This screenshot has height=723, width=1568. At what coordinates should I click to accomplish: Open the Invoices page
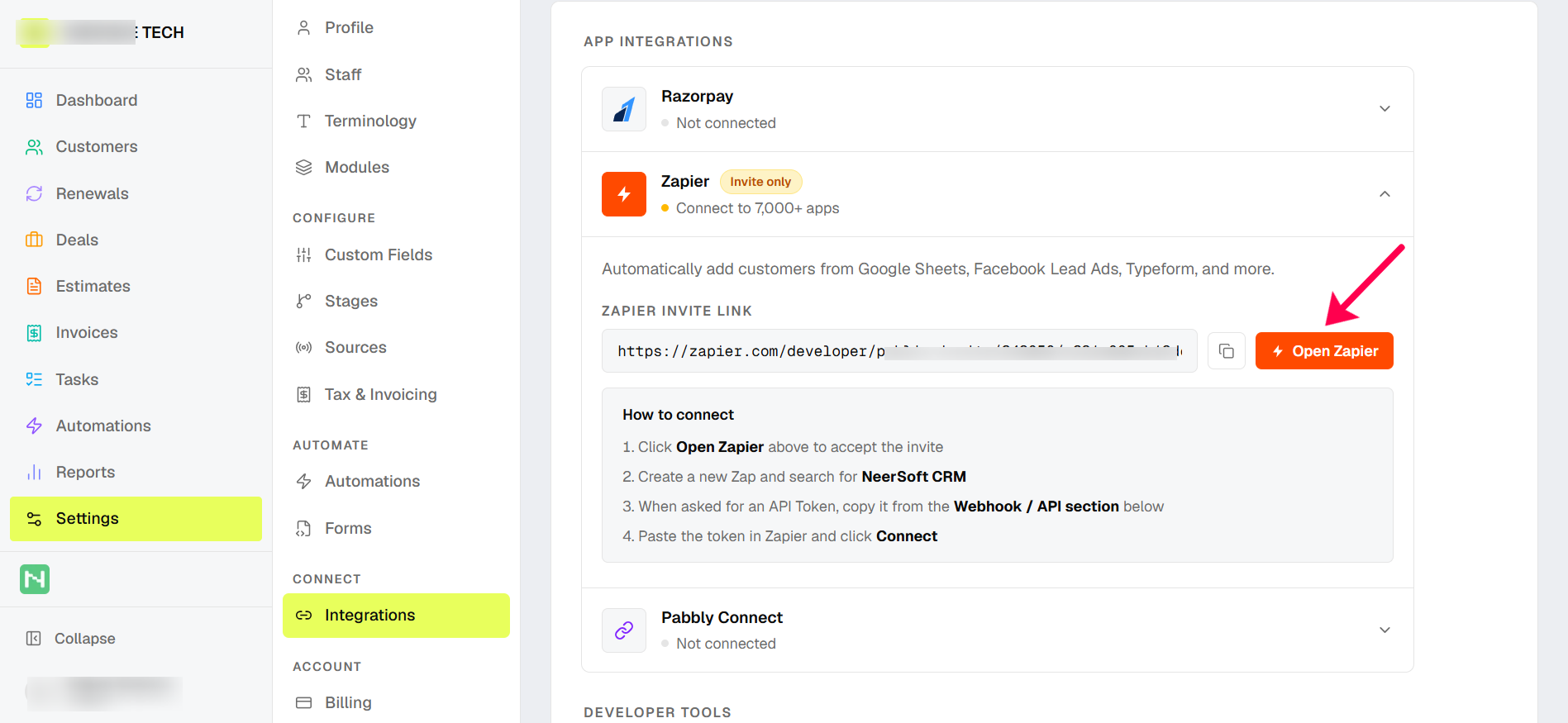(x=136, y=333)
